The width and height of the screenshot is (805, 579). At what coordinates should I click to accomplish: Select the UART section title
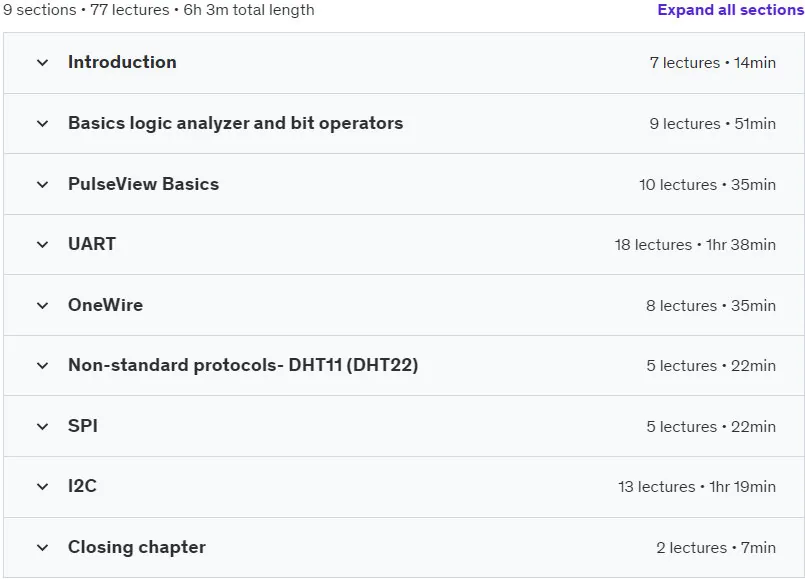click(x=92, y=244)
